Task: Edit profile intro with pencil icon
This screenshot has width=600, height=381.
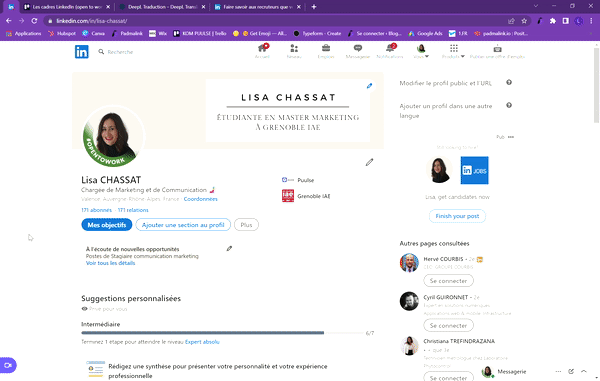Action: [369, 163]
